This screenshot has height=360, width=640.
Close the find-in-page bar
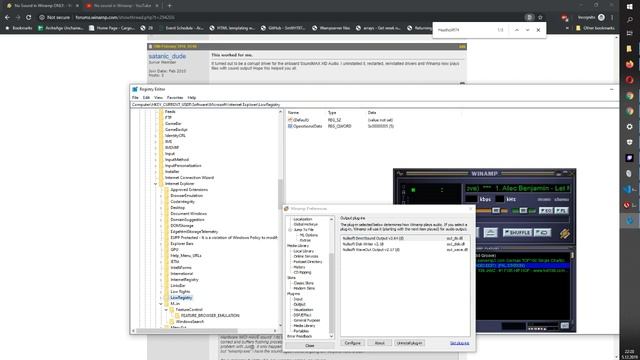pos(538,30)
